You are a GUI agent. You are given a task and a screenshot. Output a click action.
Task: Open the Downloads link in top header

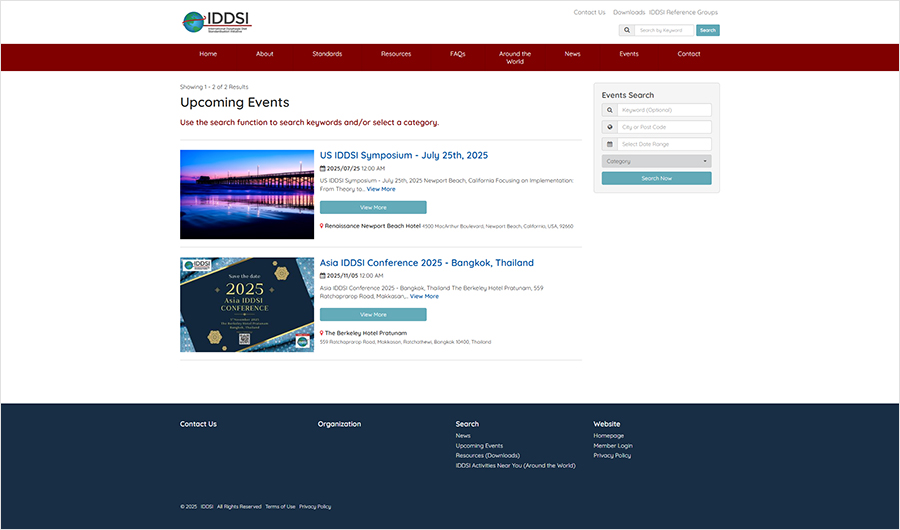pyautogui.click(x=629, y=12)
